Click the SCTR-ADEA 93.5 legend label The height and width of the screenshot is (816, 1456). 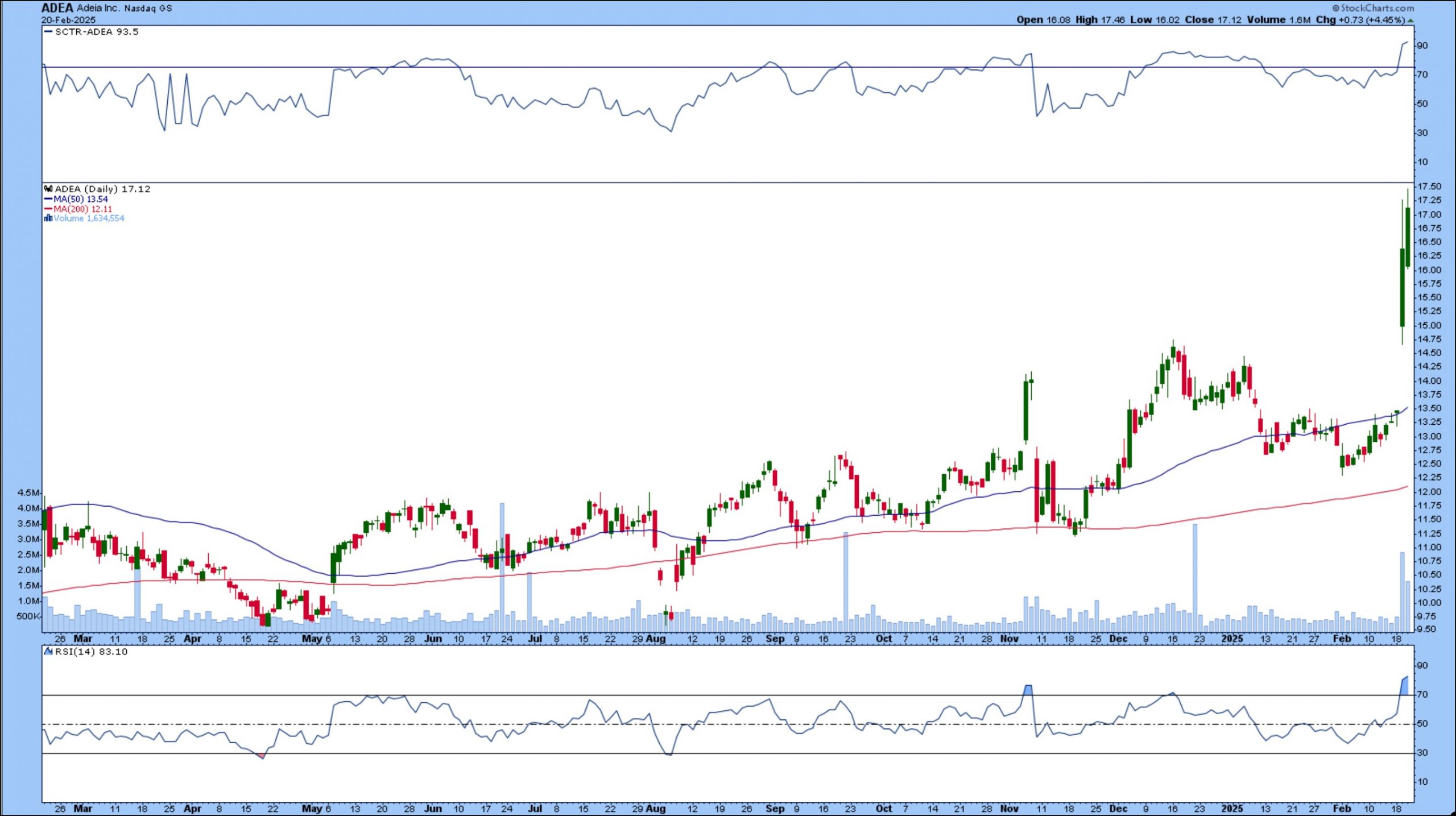point(96,32)
